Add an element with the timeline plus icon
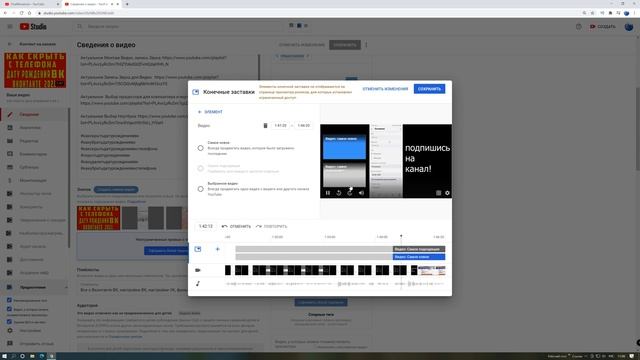Screen dimensions: 640x360 [x=218, y=249]
